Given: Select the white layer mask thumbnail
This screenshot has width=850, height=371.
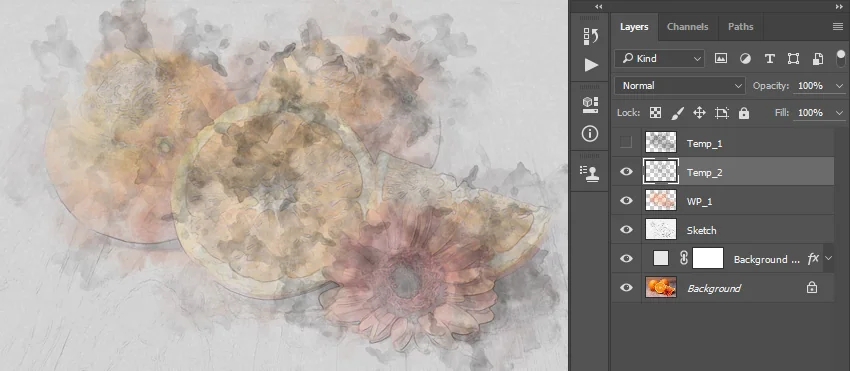Looking at the screenshot, I should click(708, 258).
